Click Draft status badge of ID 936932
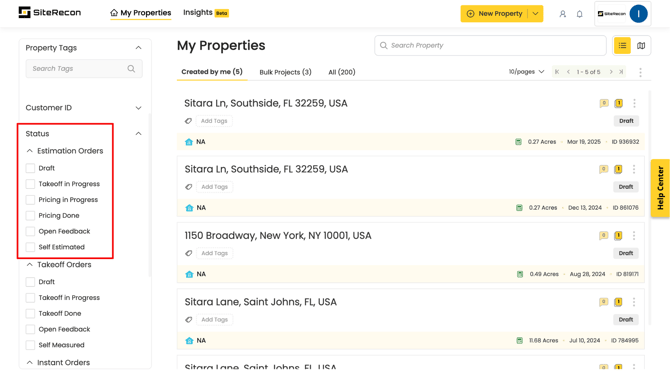The image size is (670, 377). 626,121
